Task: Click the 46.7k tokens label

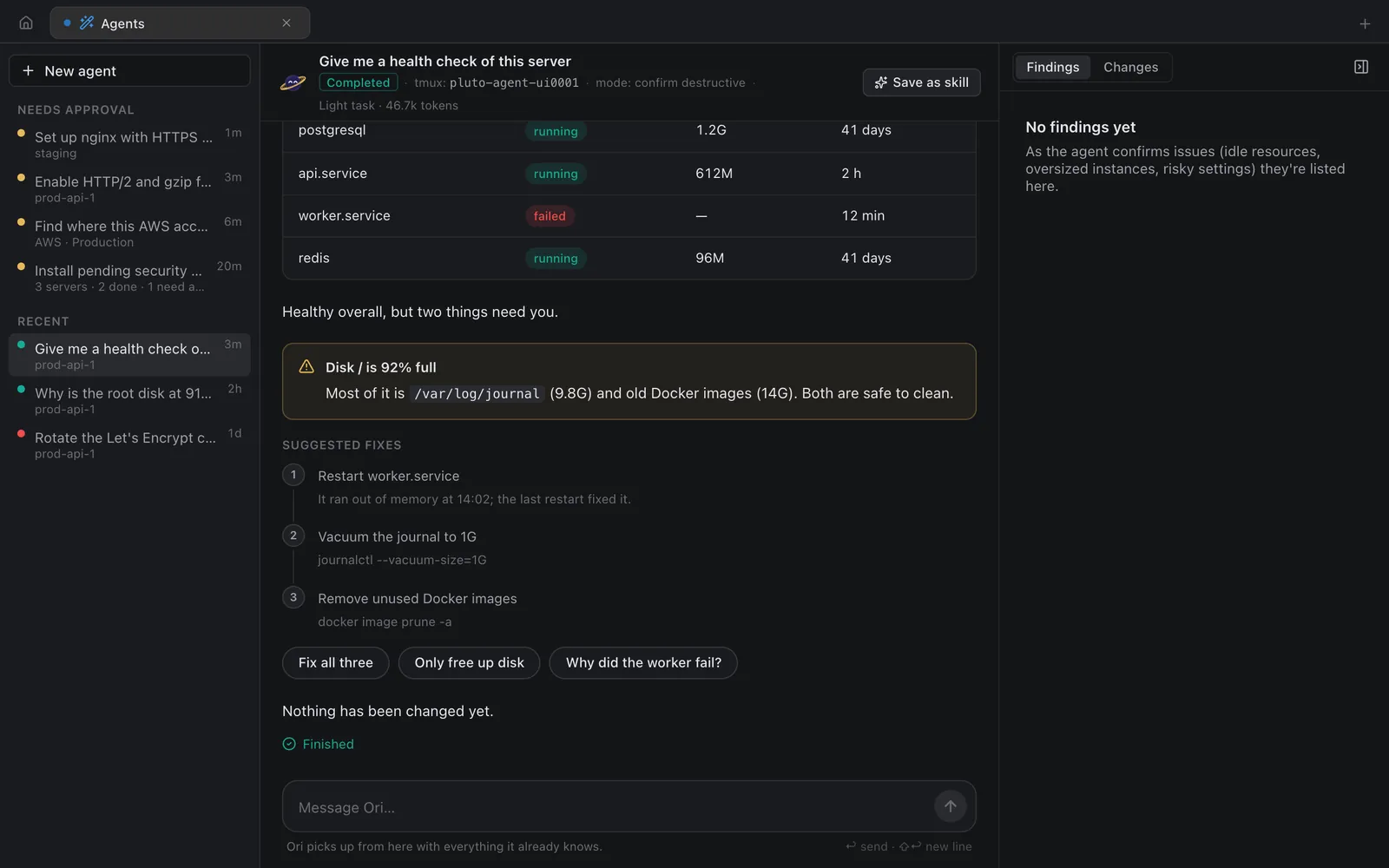Action: tap(422, 105)
